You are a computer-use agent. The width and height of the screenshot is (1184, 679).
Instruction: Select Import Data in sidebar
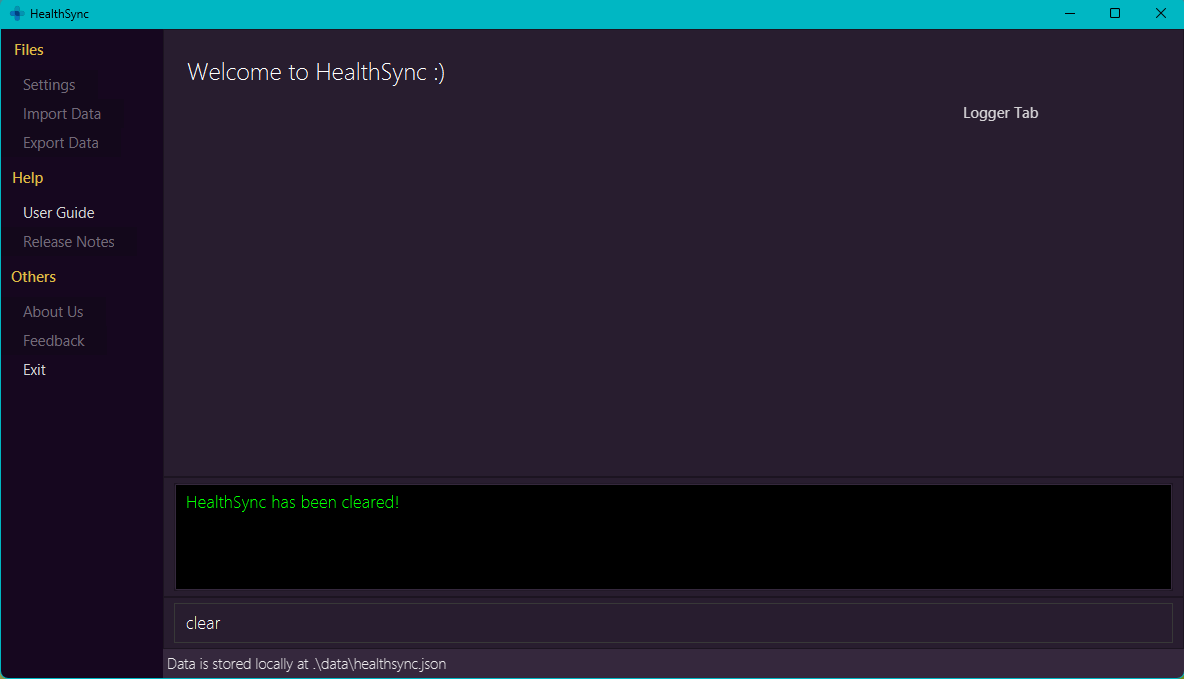pos(62,114)
